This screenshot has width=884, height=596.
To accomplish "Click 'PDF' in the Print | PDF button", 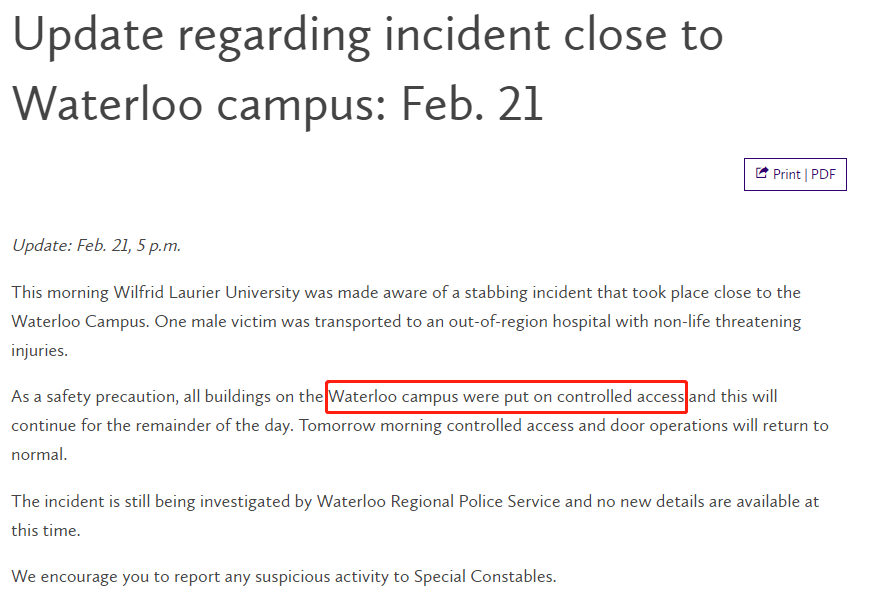I will point(823,175).
